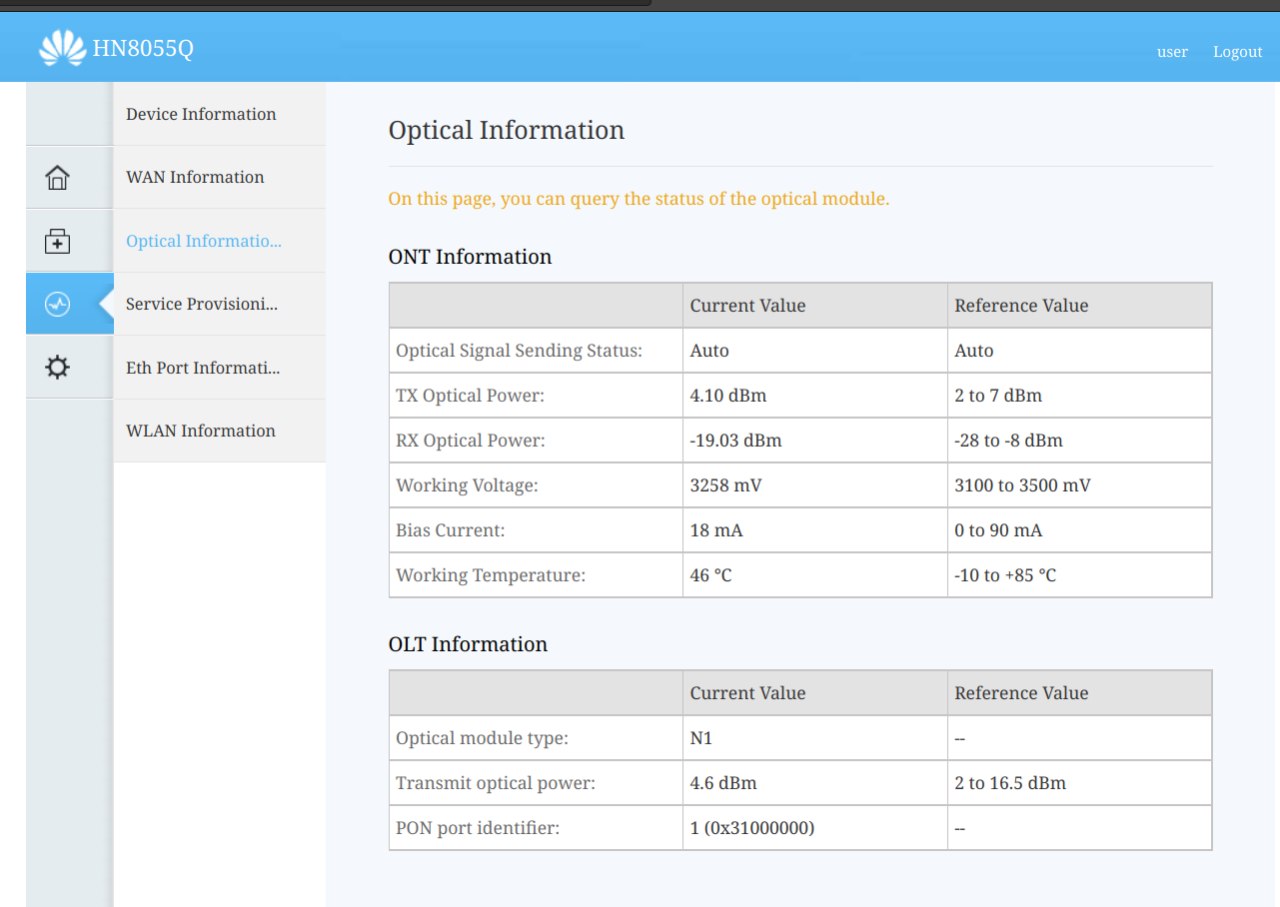Select the system status monitor icon
This screenshot has width=1280, height=907.
58,304
